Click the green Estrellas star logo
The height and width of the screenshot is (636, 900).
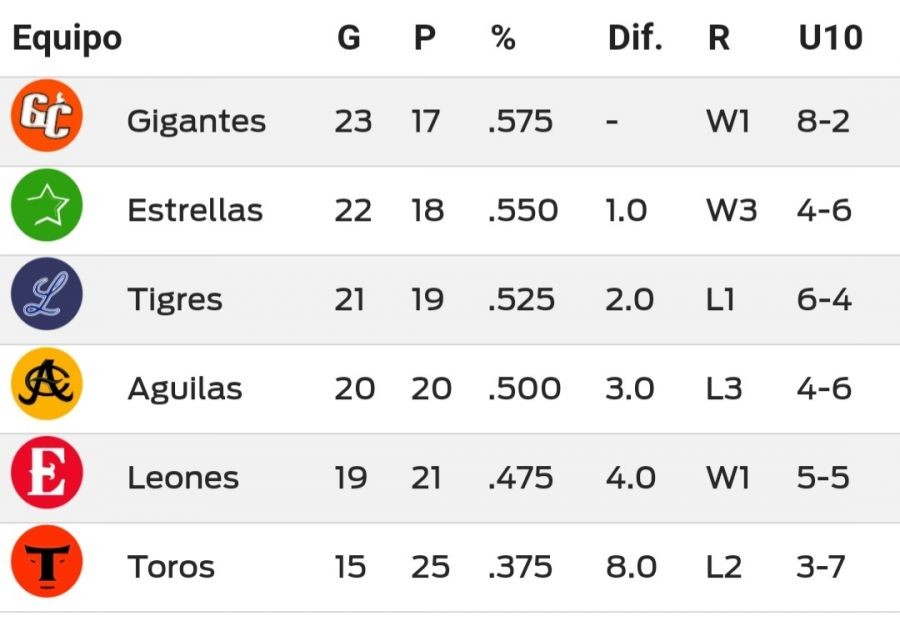pos(47,207)
